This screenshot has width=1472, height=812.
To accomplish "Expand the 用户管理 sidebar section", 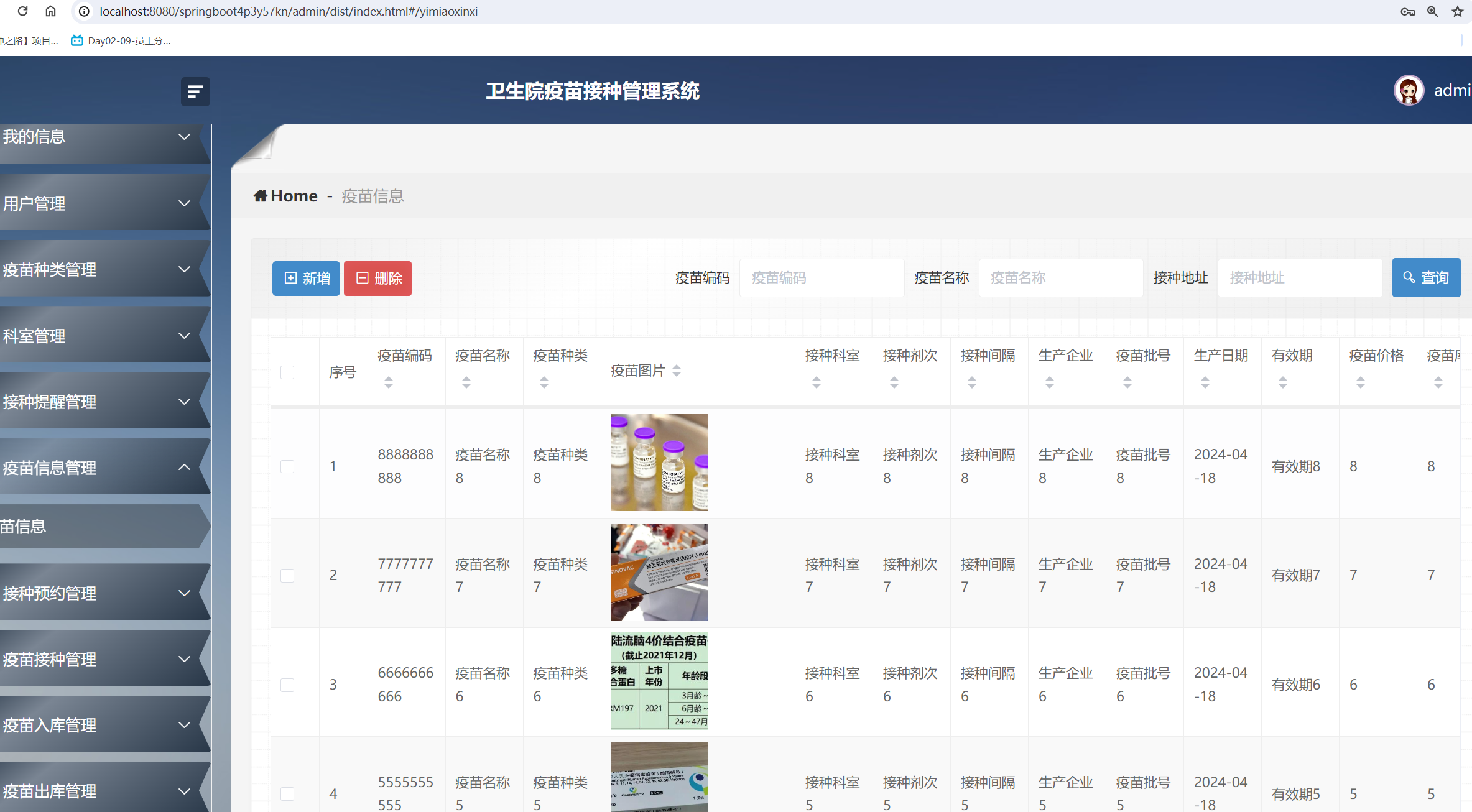I will (x=93, y=203).
